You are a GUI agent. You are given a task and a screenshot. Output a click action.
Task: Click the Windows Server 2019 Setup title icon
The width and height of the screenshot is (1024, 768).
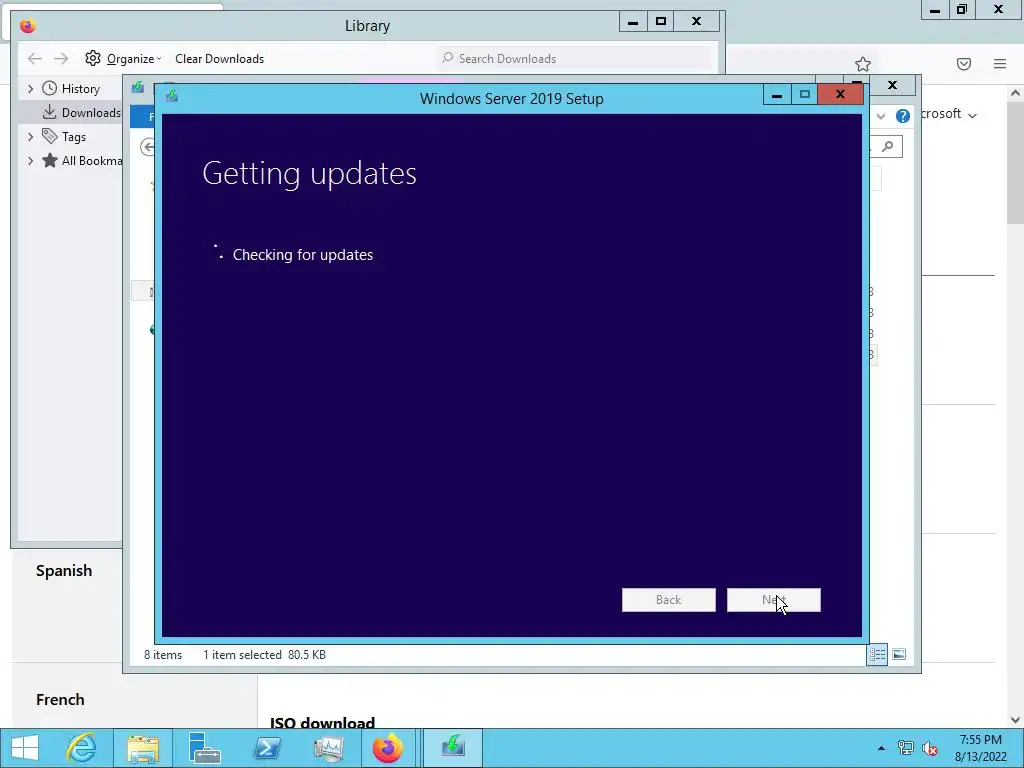coord(172,97)
